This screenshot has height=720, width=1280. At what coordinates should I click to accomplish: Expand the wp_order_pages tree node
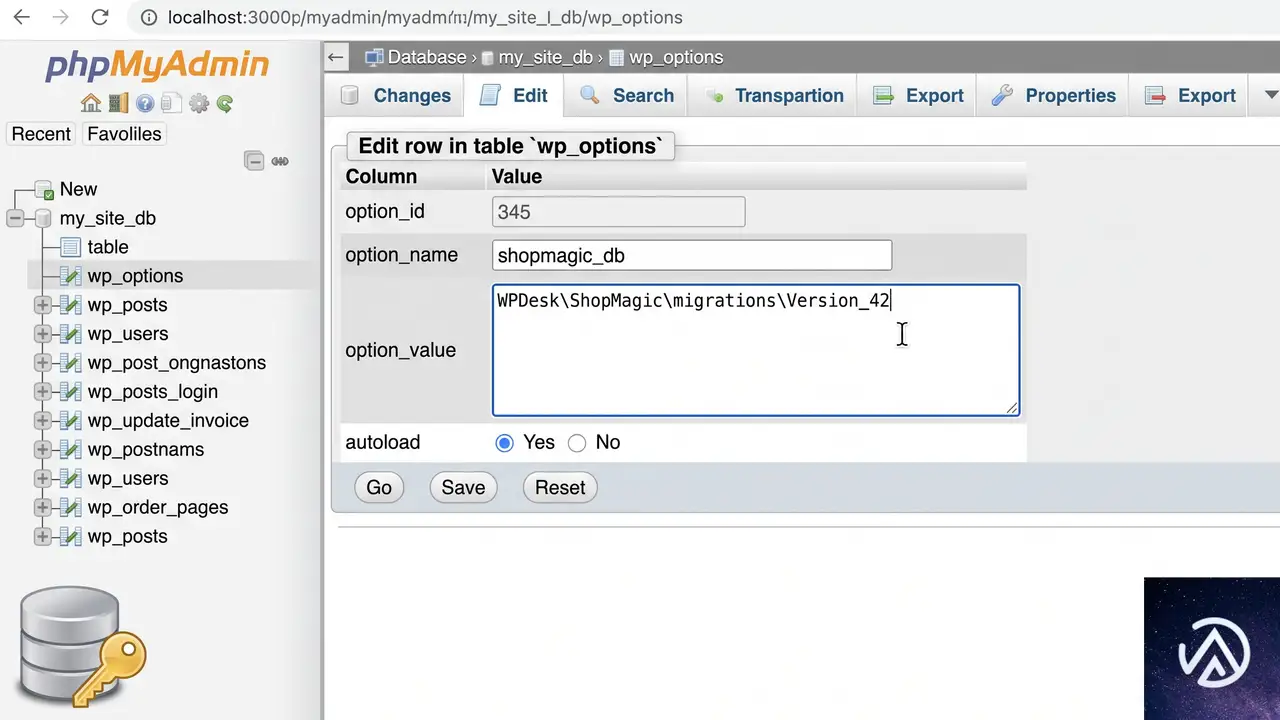tap(42, 508)
